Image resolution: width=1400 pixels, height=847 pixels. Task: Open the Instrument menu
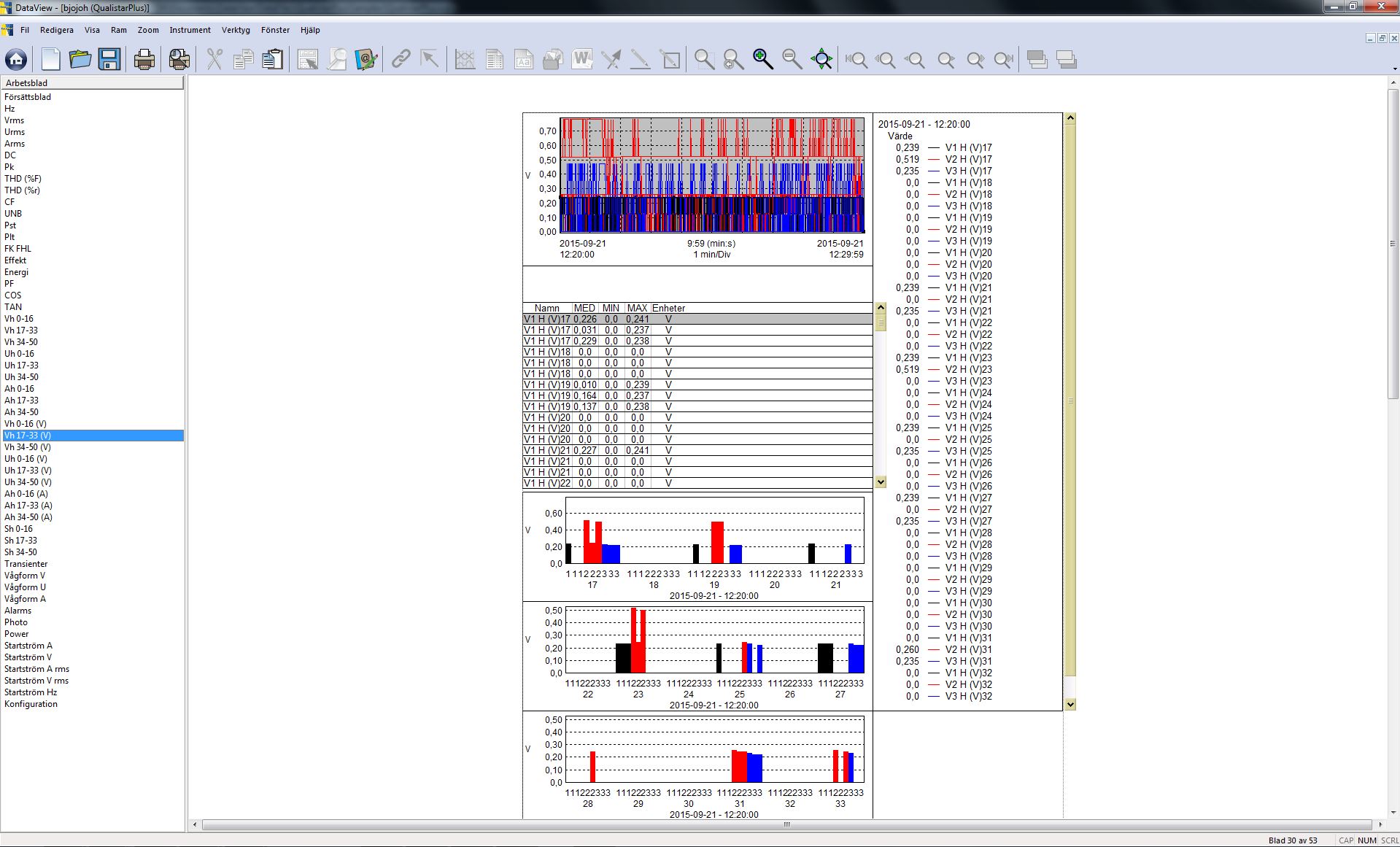pos(190,30)
